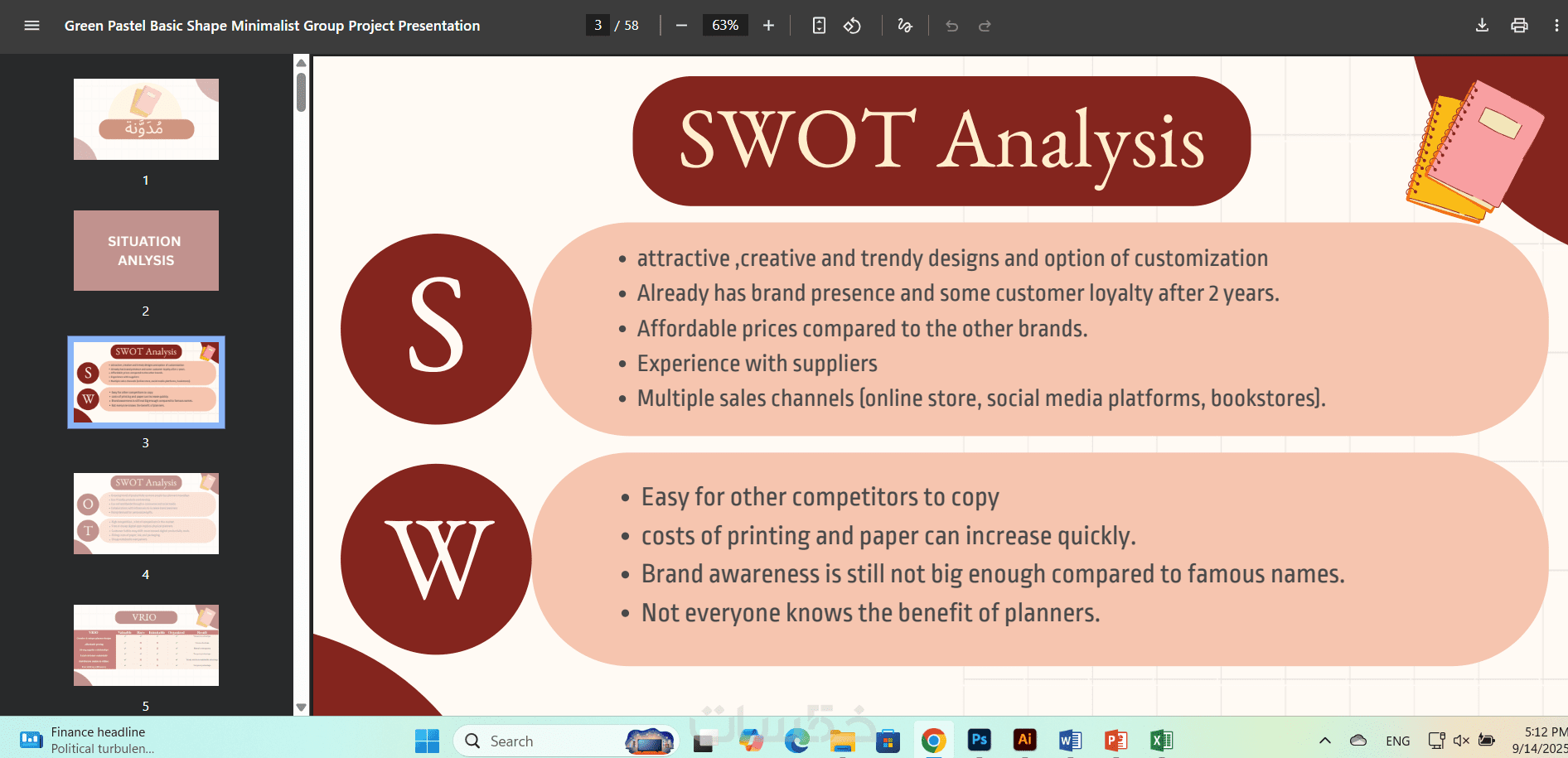The width and height of the screenshot is (1568, 758).
Task: Click the ENG language indicator
Action: tap(1397, 741)
